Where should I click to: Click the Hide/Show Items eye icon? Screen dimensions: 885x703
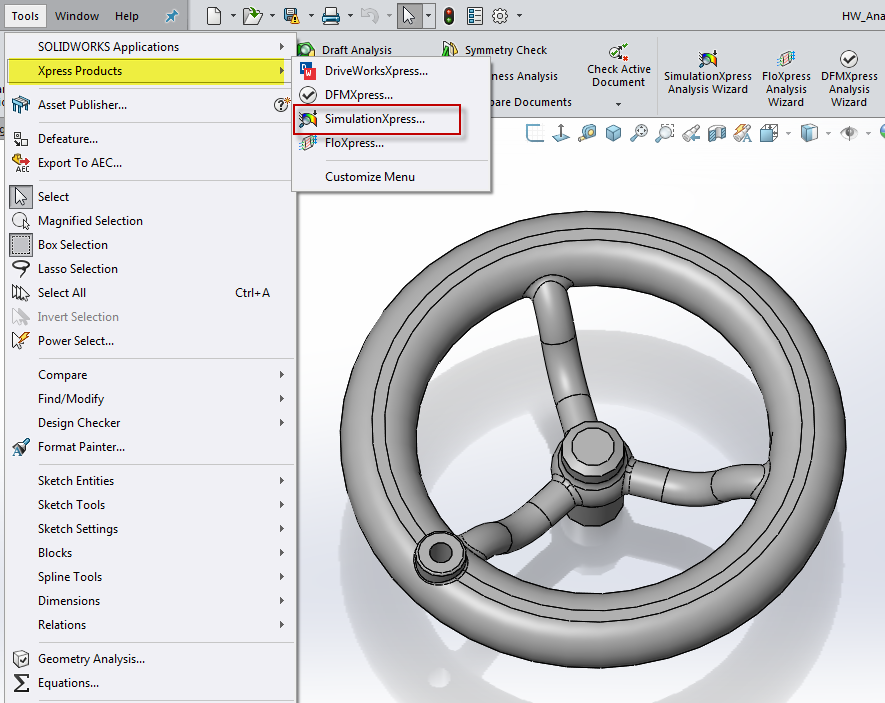tap(849, 134)
